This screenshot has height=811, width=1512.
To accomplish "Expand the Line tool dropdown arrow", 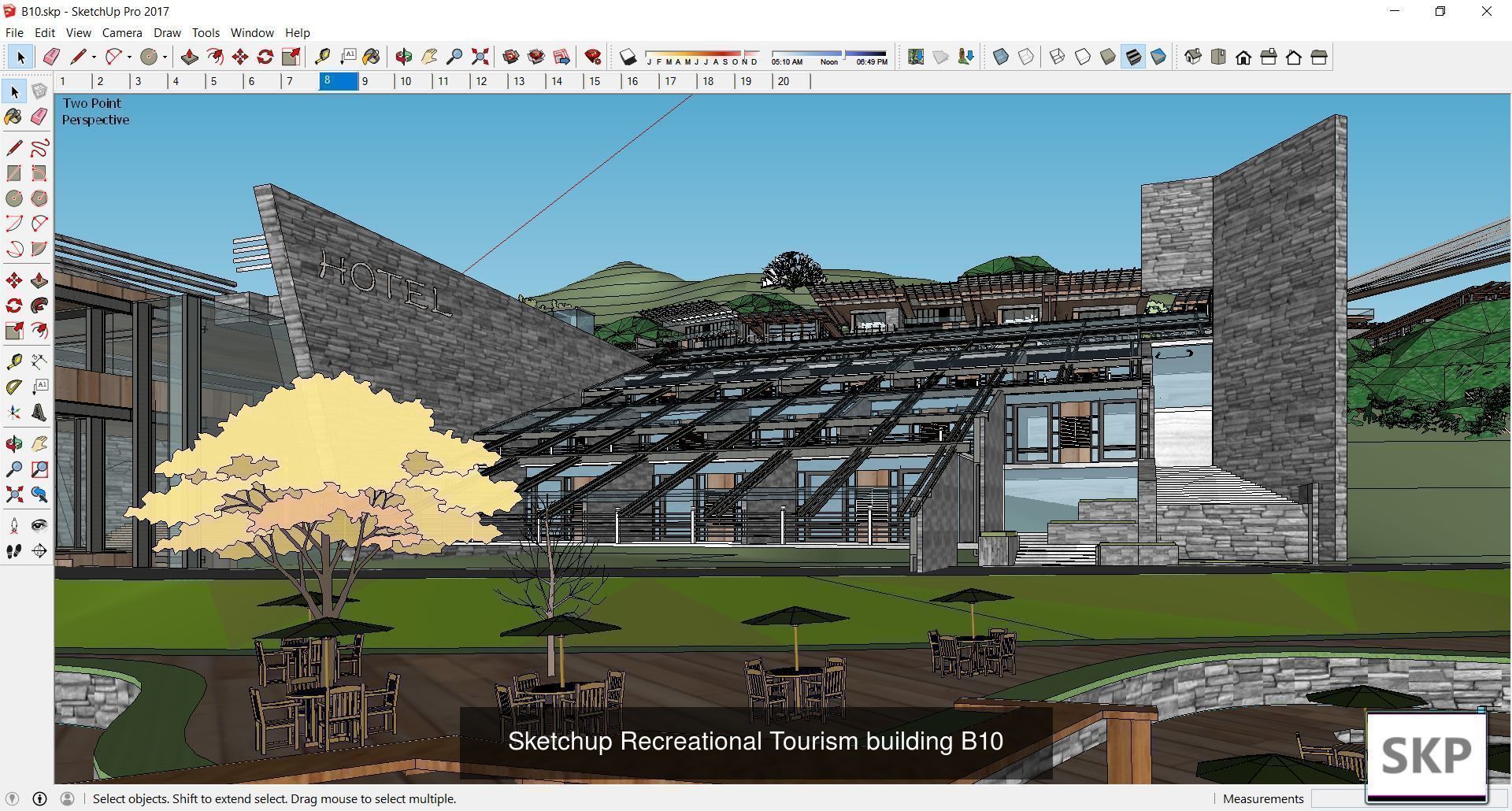I will (x=94, y=57).
